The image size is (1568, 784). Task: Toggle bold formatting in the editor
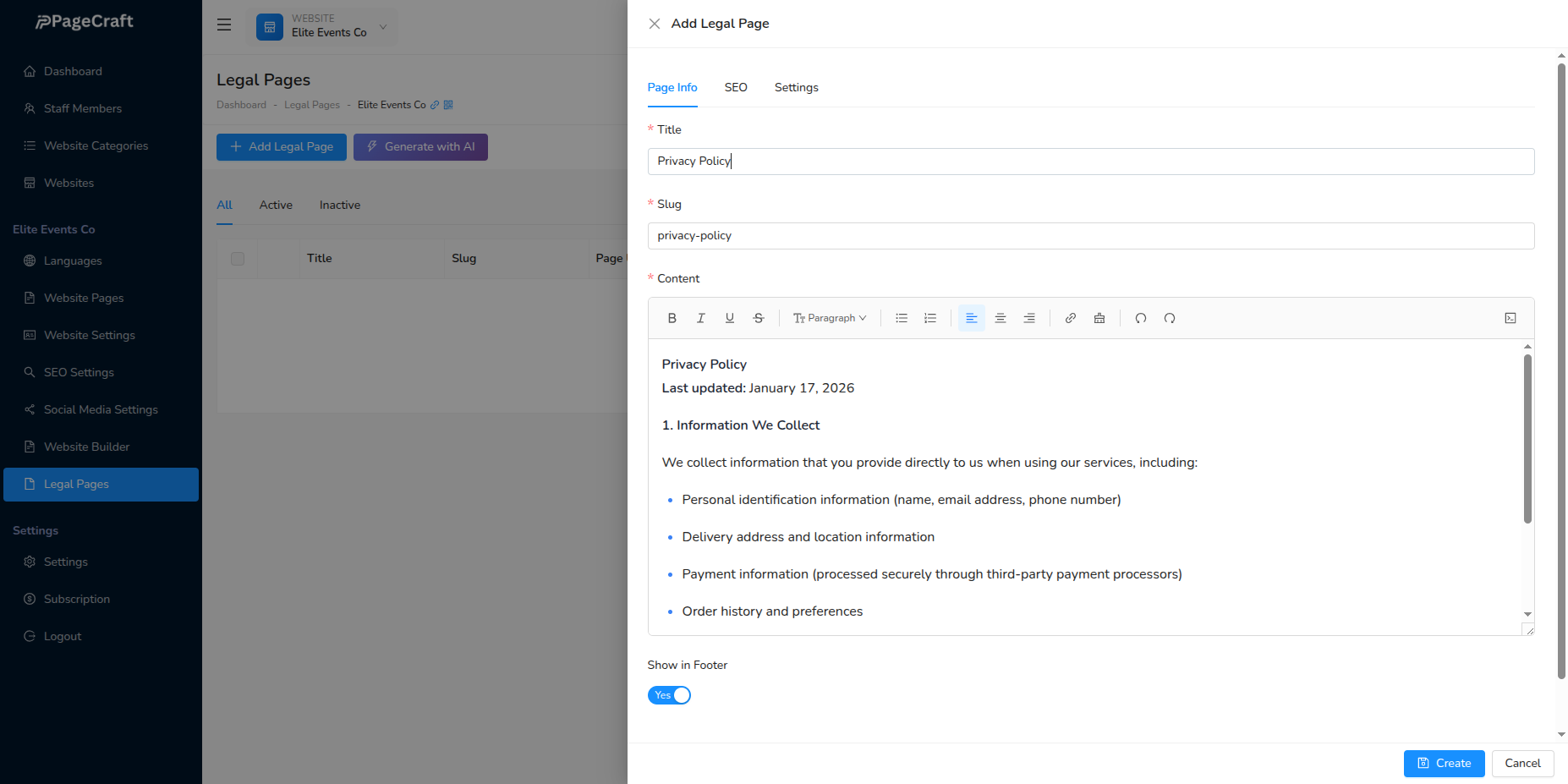pyautogui.click(x=672, y=318)
